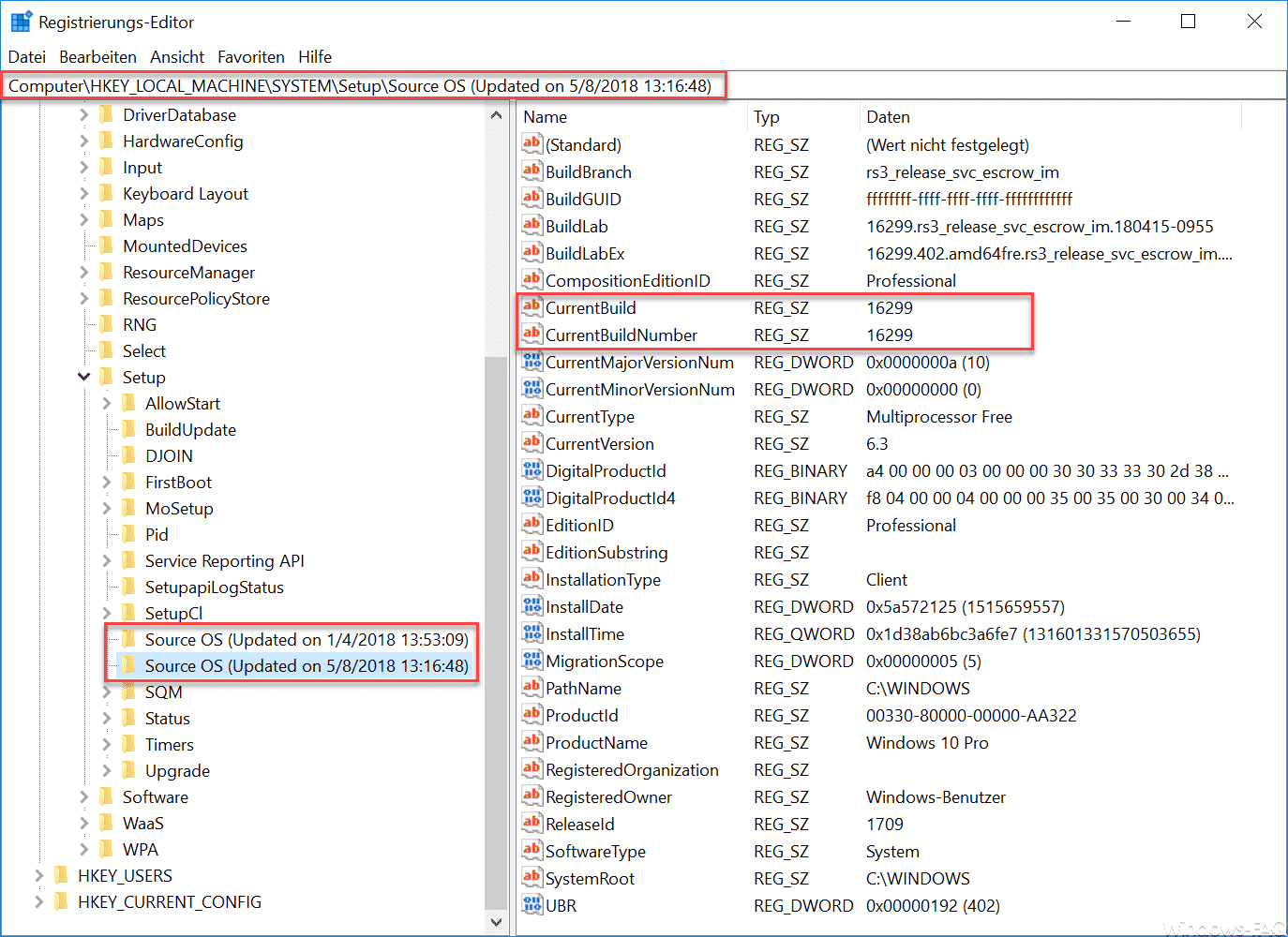Collapse the Setup tree node
Viewport: 1288px width, 937px height.
pyautogui.click(x=83, y=377)
